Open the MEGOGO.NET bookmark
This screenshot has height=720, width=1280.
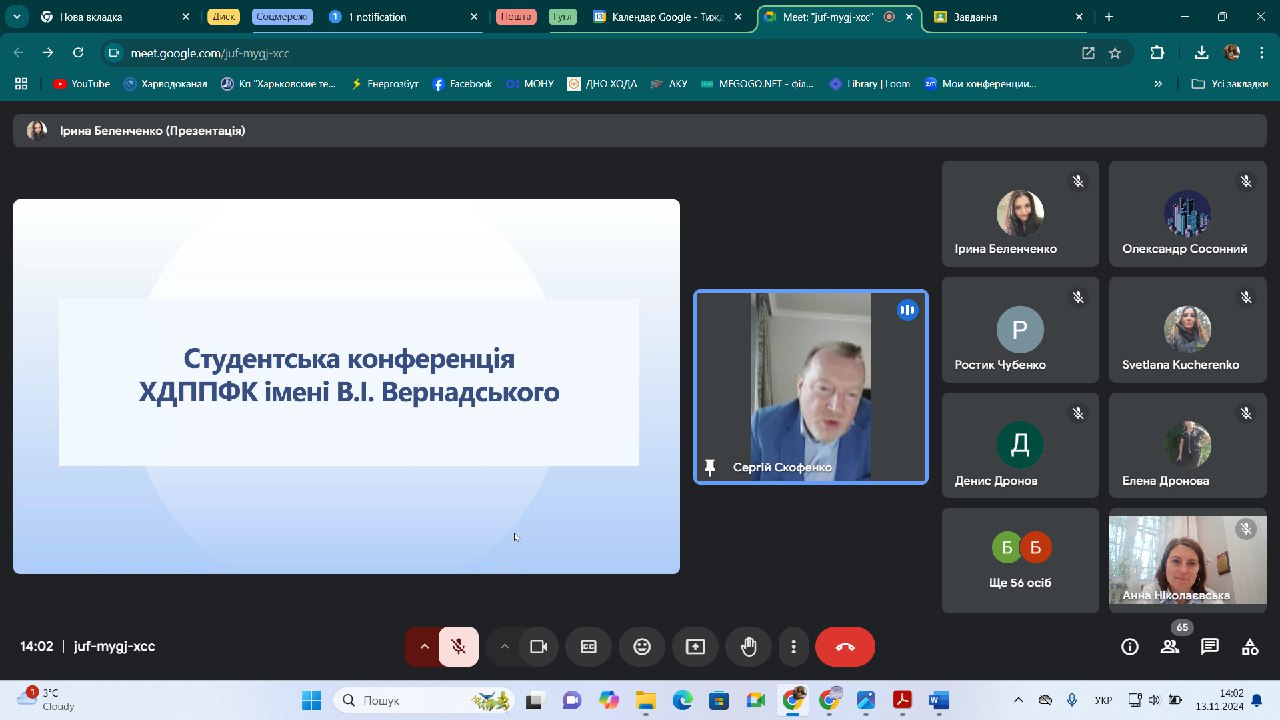coord(759,84)
